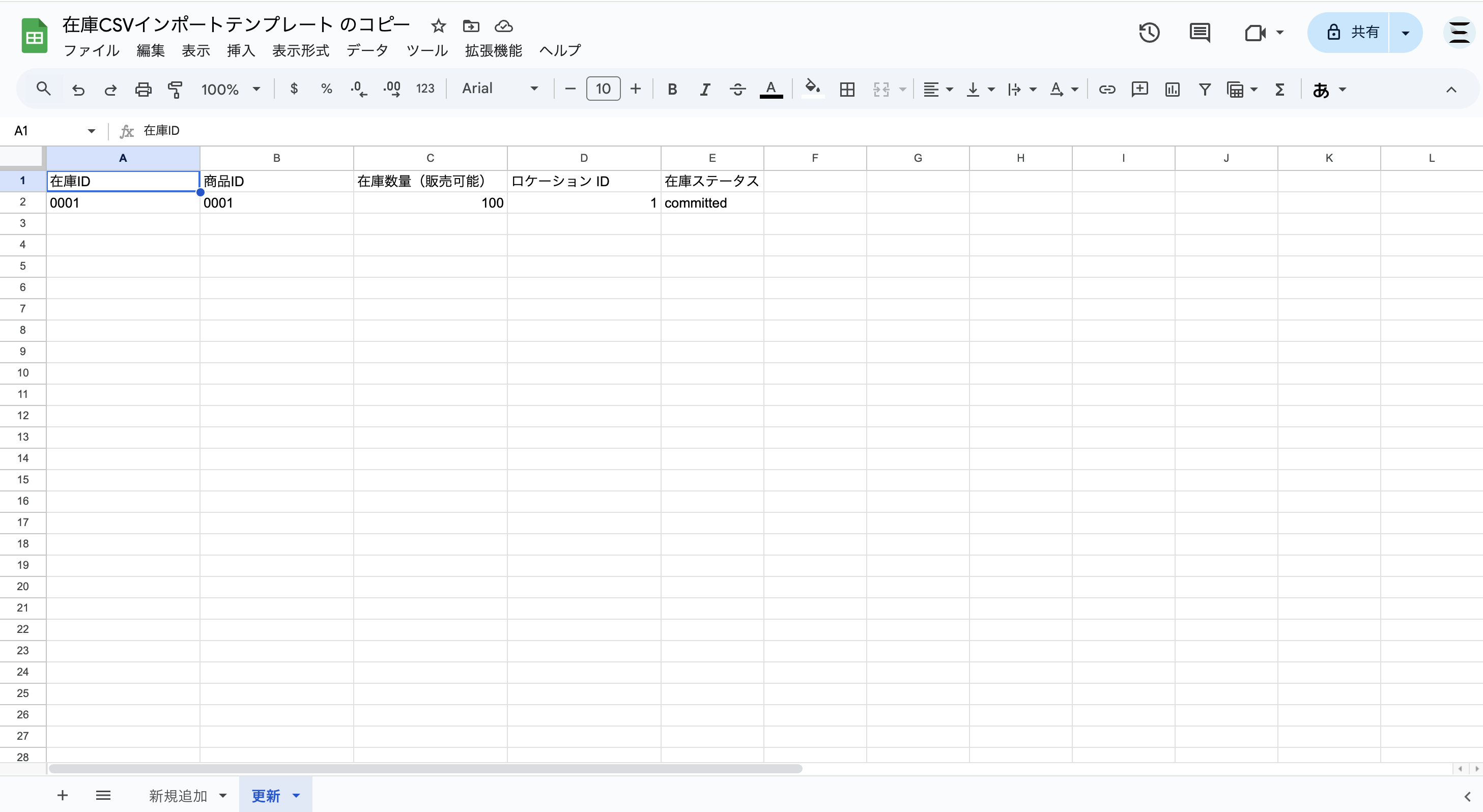Open the borders tool in toolbar

[x=847, y=89]
